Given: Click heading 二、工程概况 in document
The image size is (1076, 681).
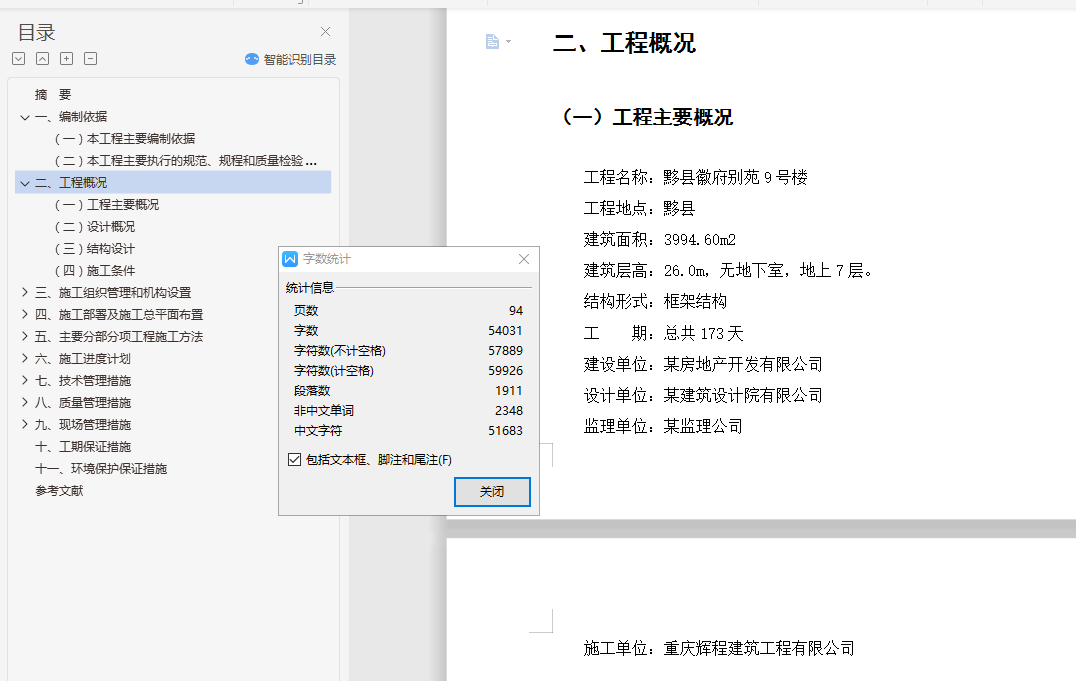Looking at the screenshot, I should click(624, 43).
